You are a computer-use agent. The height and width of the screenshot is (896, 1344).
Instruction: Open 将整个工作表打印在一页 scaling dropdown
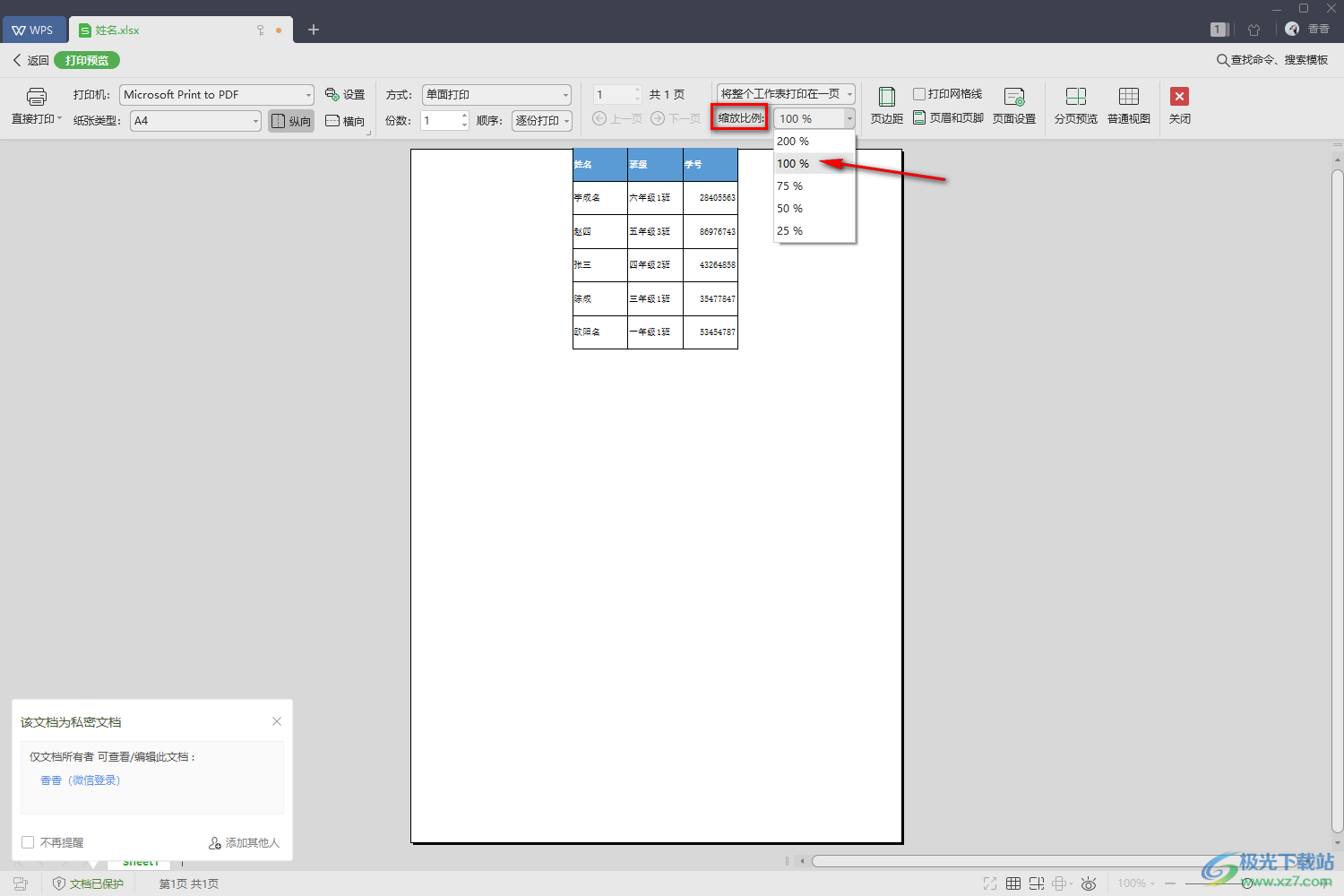786,93
